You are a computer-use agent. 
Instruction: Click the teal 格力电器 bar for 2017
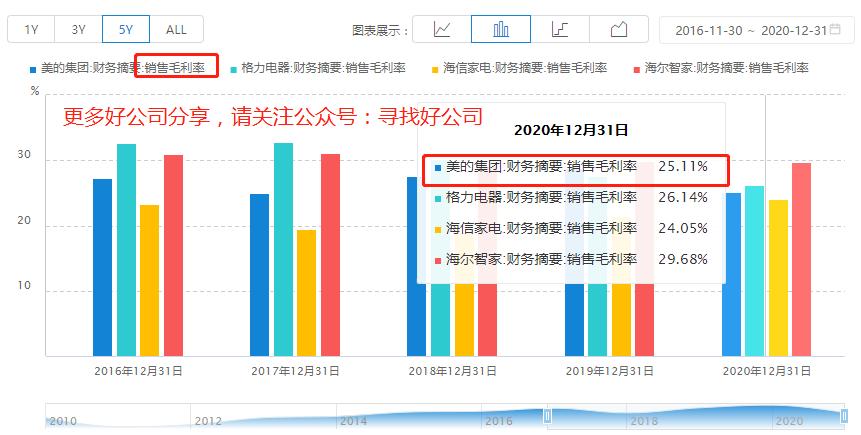(x=283, y=249)
